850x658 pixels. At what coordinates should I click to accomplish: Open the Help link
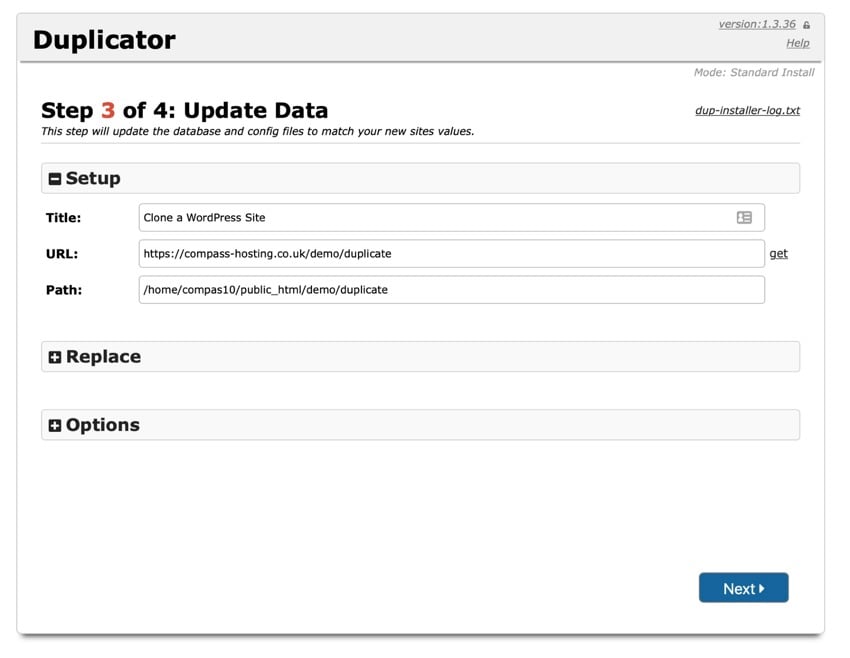click(x=797, y=43)
